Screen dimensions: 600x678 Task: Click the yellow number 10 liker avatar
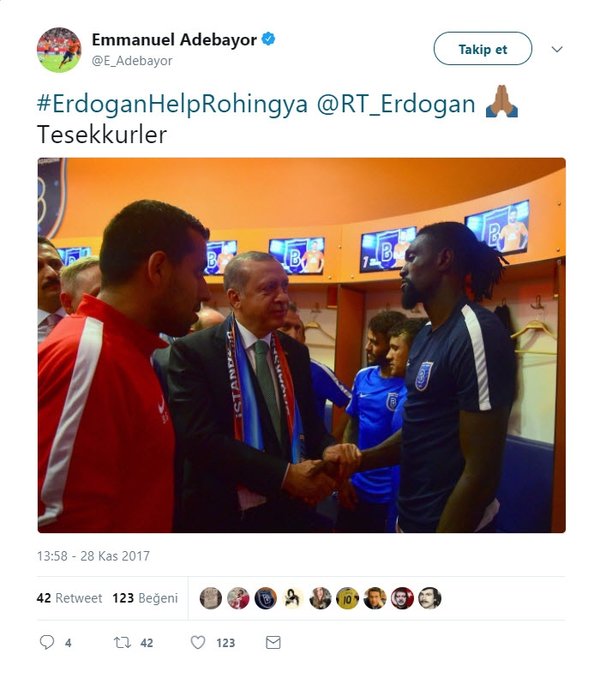point(348,598)
